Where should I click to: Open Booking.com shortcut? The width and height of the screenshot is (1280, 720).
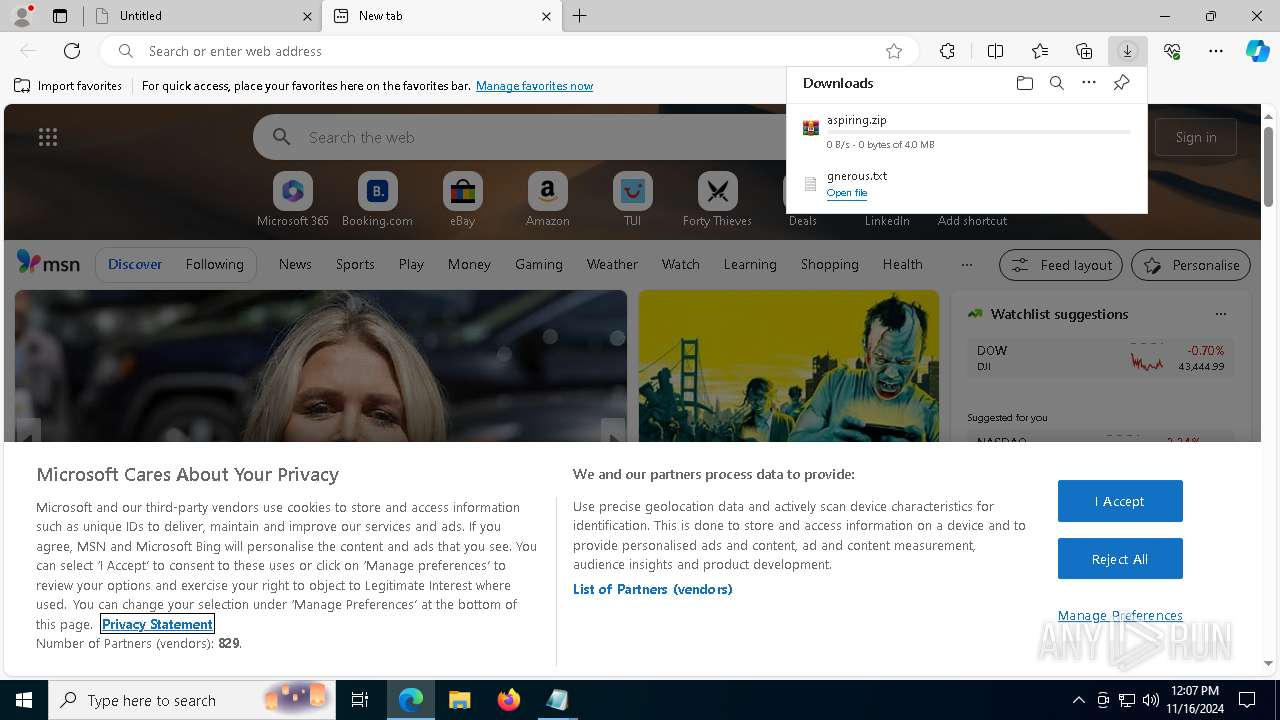pos(378,200)
